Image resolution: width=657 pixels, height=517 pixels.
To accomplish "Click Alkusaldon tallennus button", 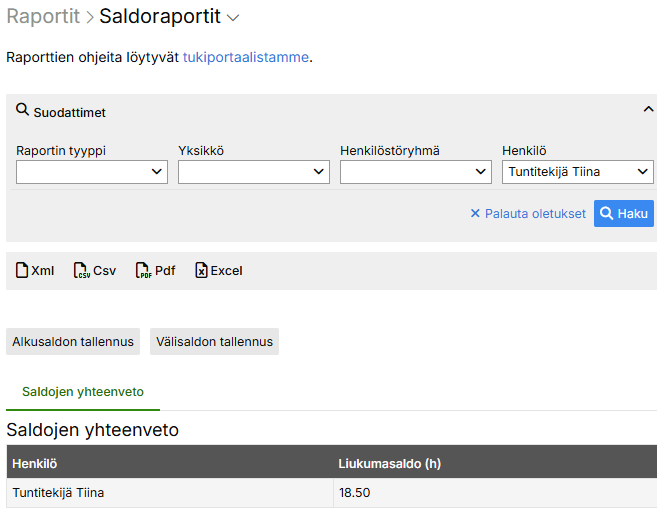I will (73, 342).
